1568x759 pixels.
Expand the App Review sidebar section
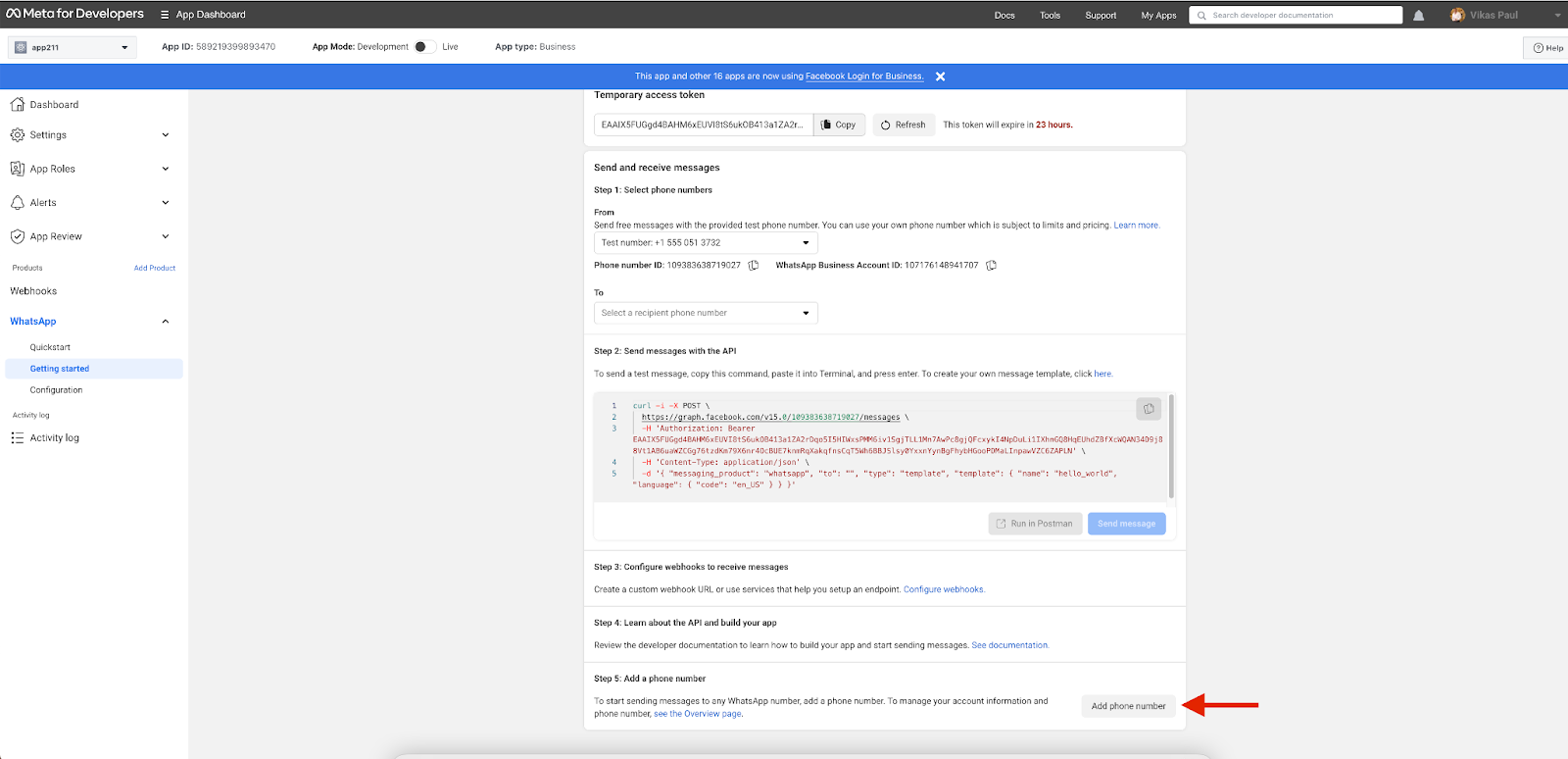(x=166, y=236)
